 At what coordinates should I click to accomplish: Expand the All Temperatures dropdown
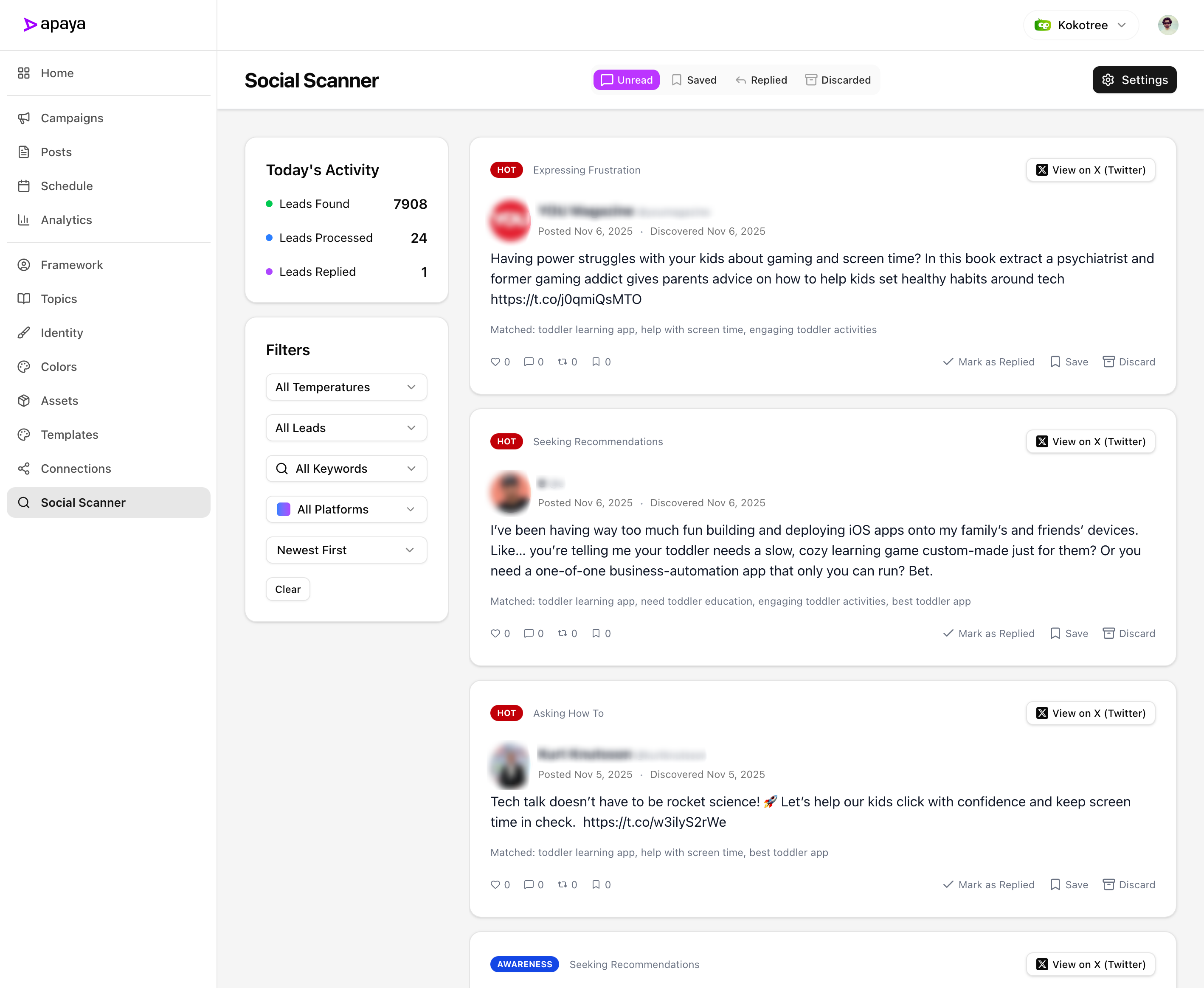click(346, 387)
